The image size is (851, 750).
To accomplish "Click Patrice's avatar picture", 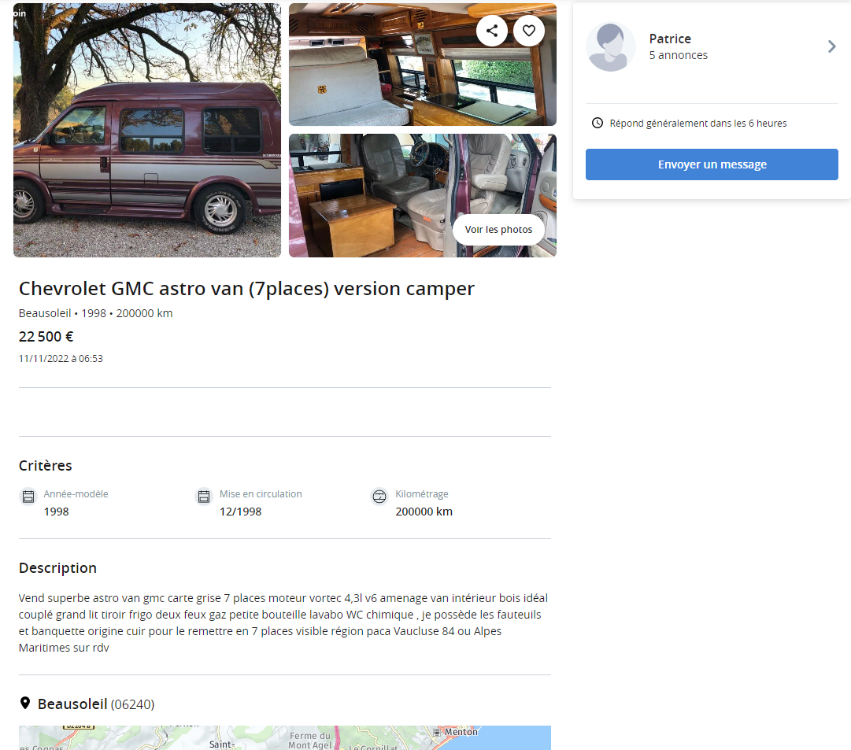I will click(x=611, y=47).
